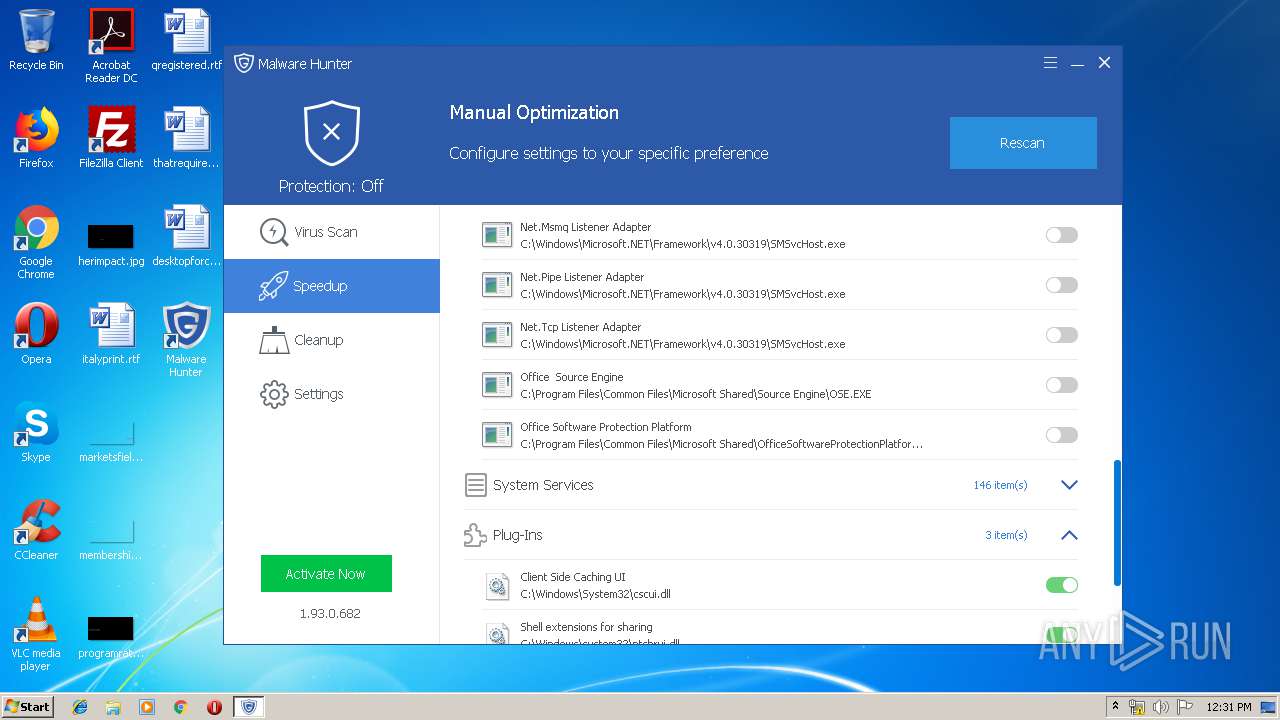The width and height of the screenshot is (1280, 720).
Task: Click the Office Source Engine service icon
Action: coord(497,385)
